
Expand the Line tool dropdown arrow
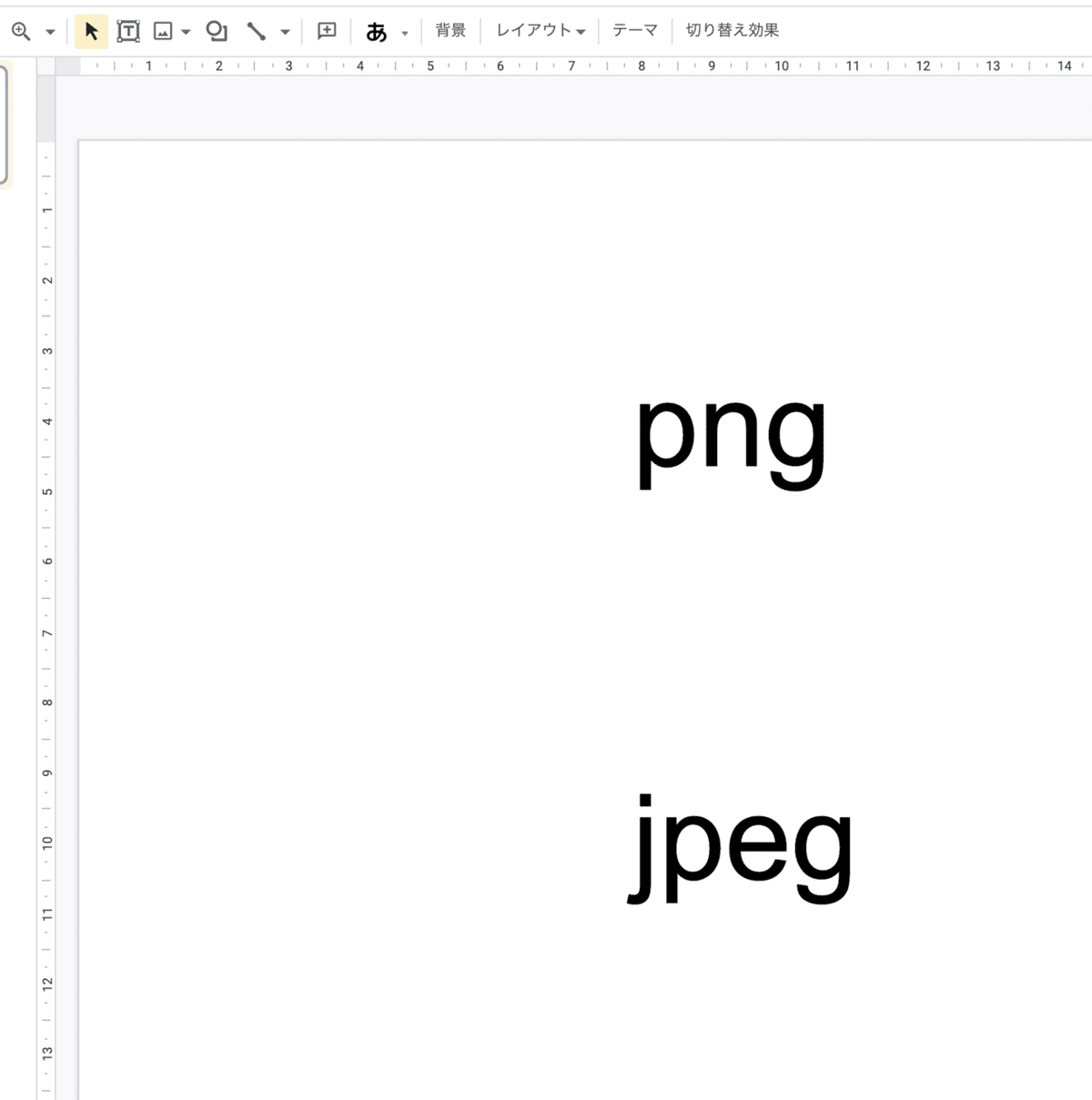coord(285,32)
